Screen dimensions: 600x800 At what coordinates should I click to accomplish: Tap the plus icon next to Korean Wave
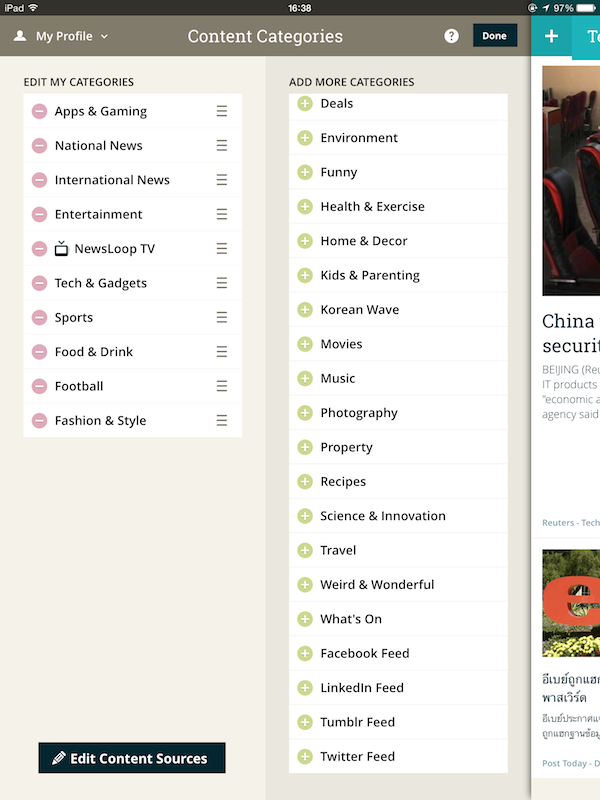305,310
